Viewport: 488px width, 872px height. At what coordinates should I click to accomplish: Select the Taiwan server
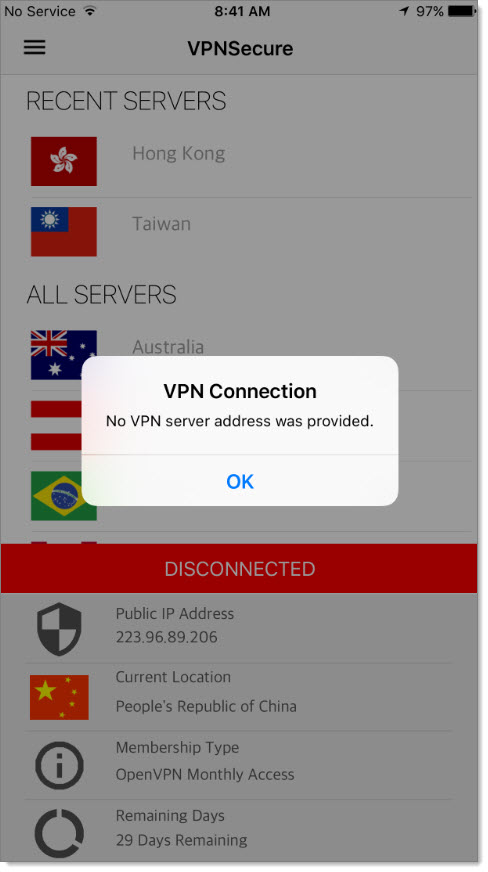(251, 232)
